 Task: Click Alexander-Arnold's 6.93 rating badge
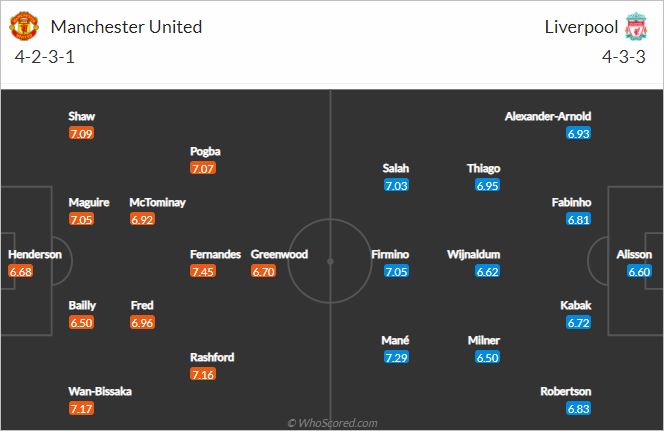point(578,133)
